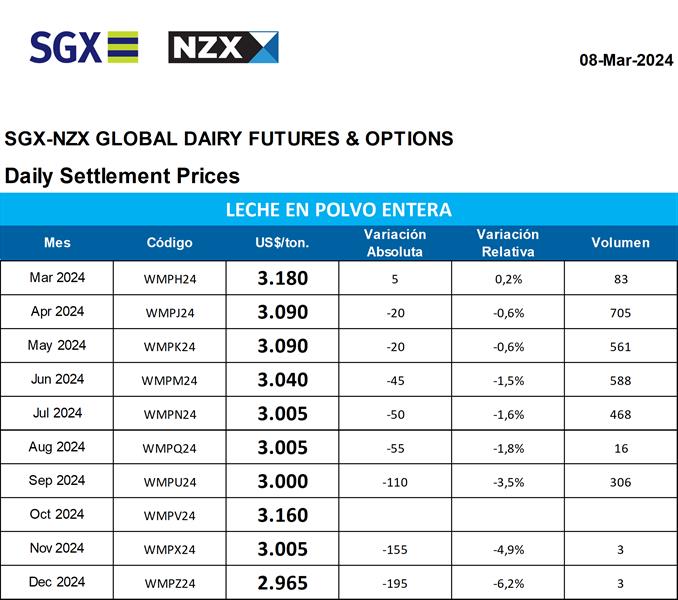Click the Volumen column header
Image resolution: width=678 pixels, height=600 pixels.
pyautogui.click(x=620, y=242)
